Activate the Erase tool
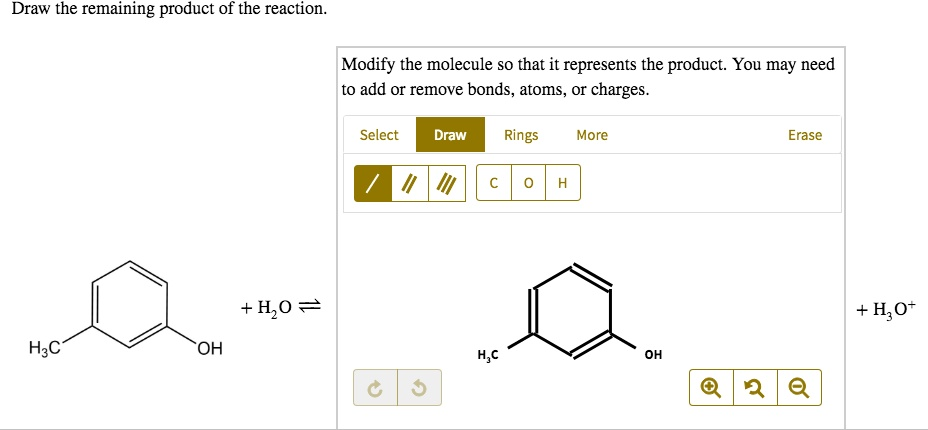The image size is (928, 430). (x=804, y=135)
